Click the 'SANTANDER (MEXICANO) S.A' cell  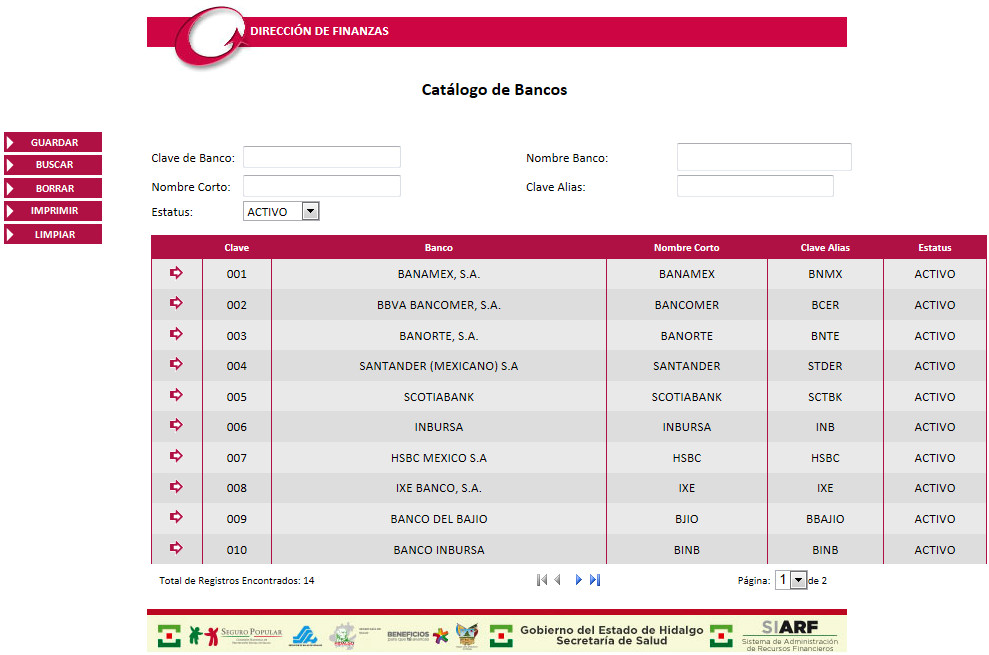tap(438, 366)
